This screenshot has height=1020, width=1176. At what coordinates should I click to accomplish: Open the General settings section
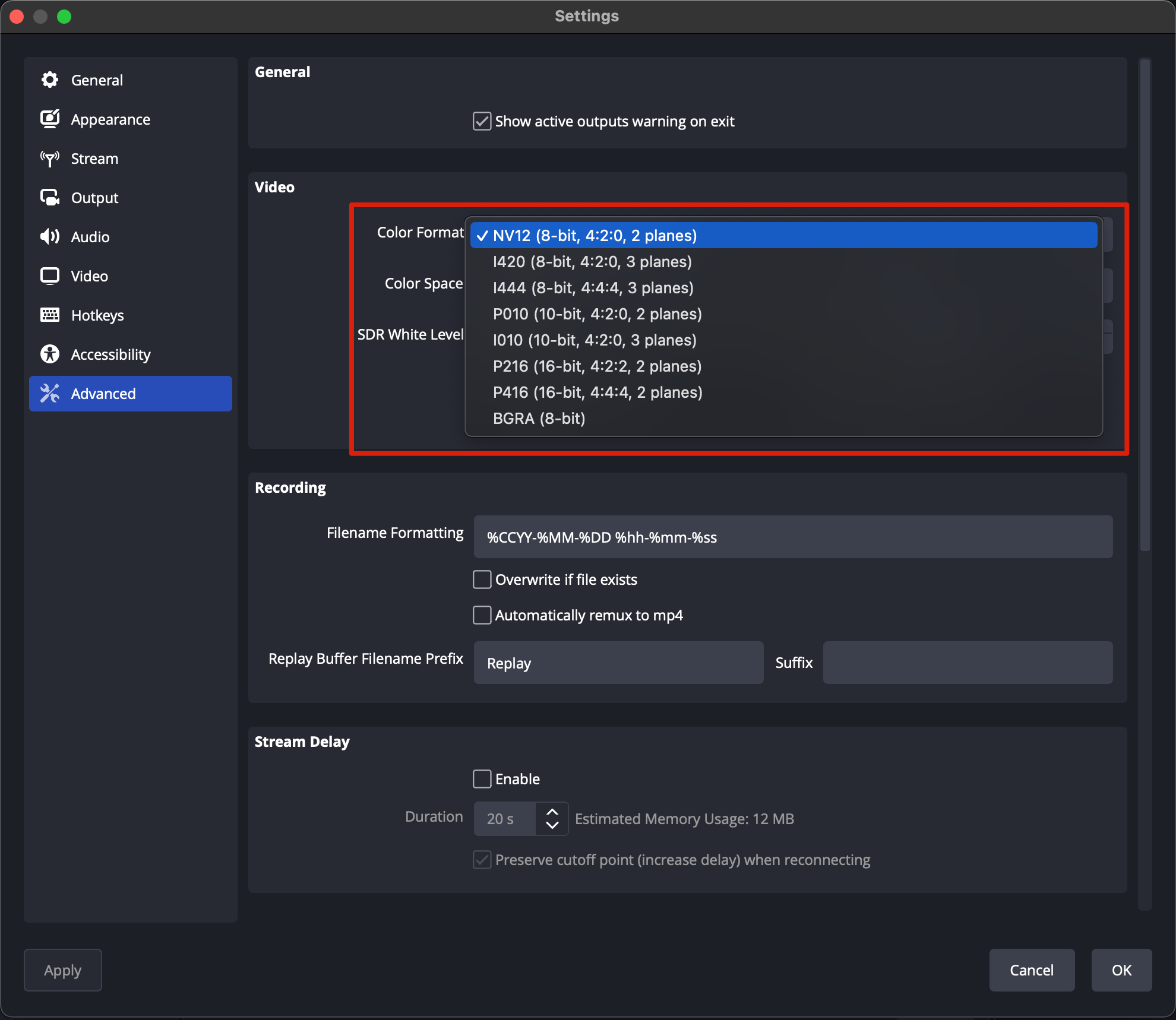tap(131, 80)
